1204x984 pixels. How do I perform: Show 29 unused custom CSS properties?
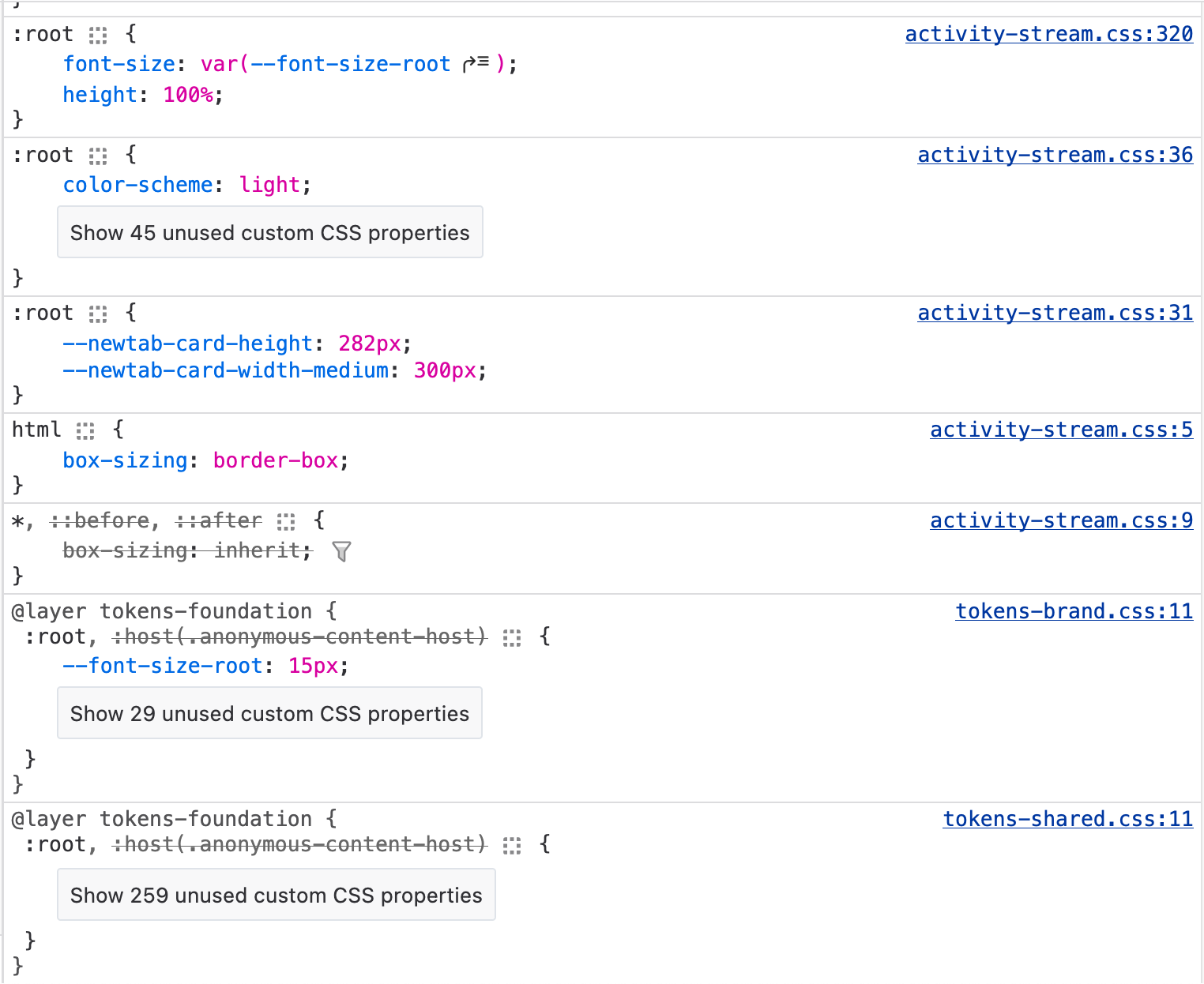[x=269, y=713]
